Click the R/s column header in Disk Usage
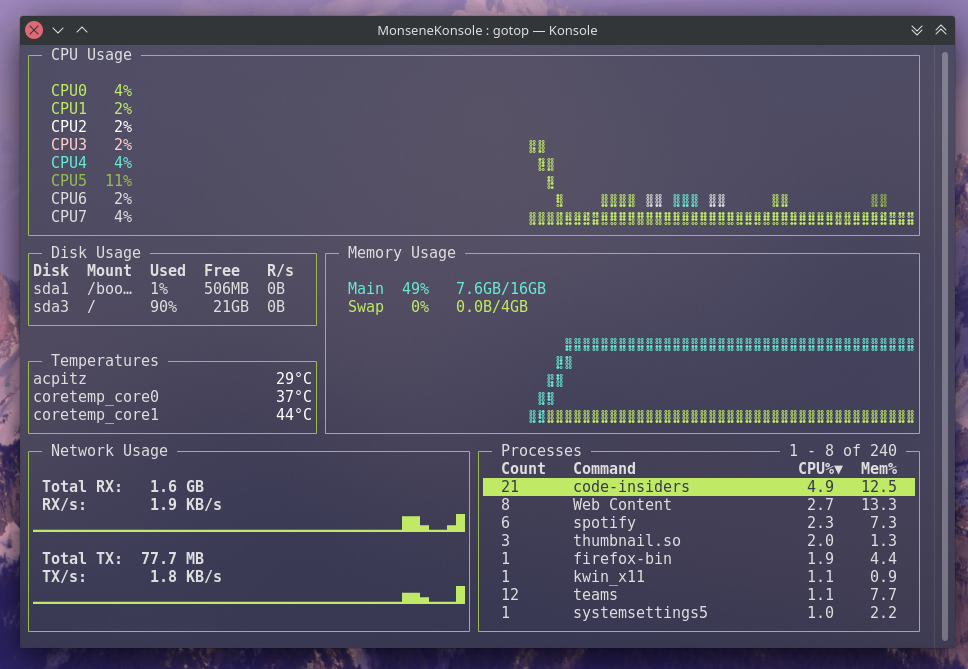The height and width of the screenshot is (669, 968). (x=280, y=270)
